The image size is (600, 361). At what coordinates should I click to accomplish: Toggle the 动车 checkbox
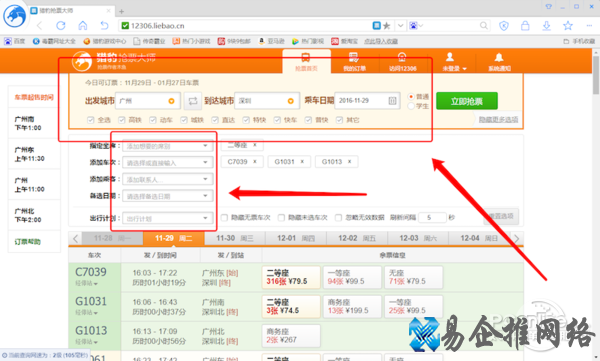click(x=153, y=120)
